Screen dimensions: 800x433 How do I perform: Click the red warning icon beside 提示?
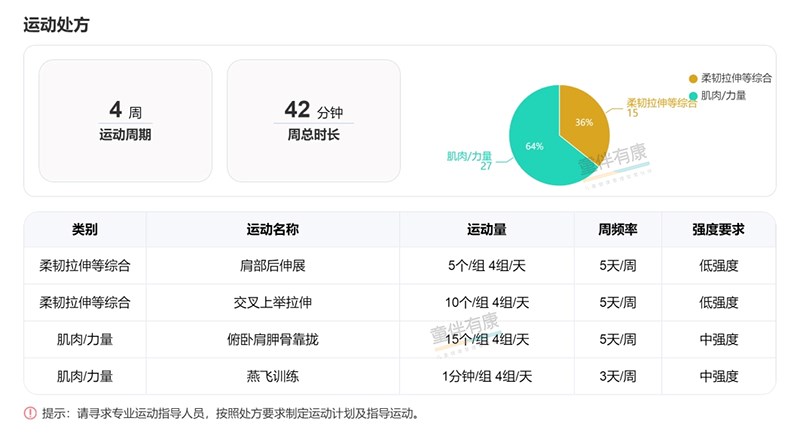click(x=30, y=413)
